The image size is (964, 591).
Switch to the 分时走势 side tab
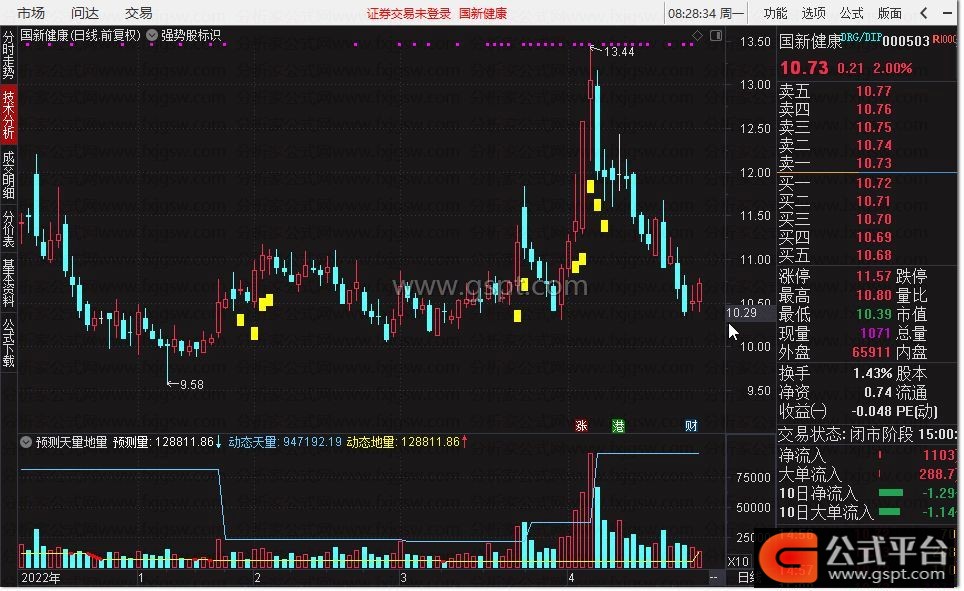point(9,55)
